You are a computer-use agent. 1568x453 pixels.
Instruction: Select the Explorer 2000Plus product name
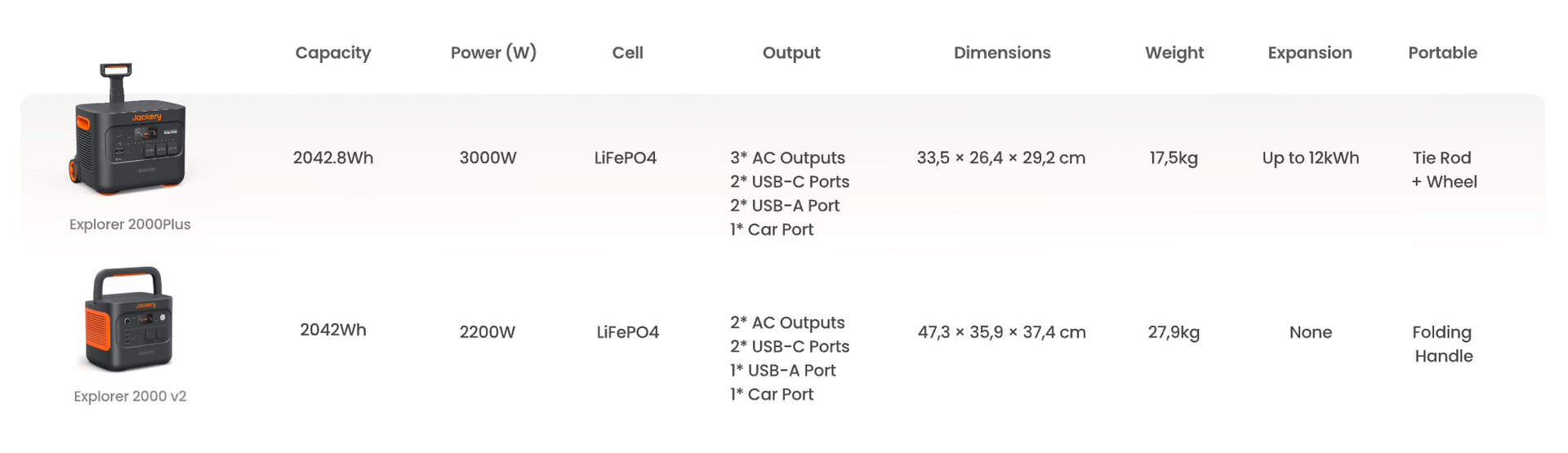[x=130, y=224]
